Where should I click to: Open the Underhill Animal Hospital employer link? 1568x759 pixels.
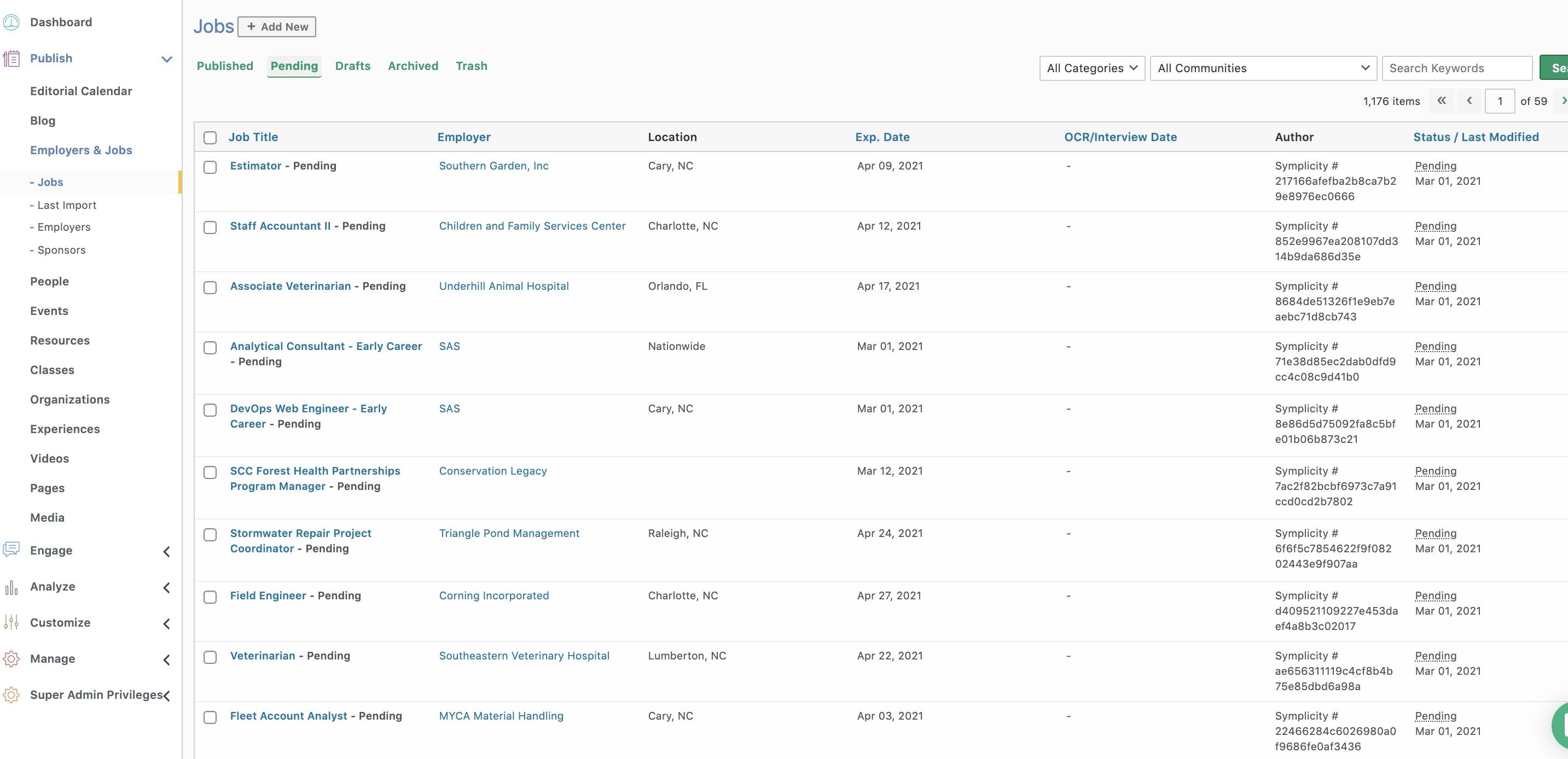(x=503, y=286)
